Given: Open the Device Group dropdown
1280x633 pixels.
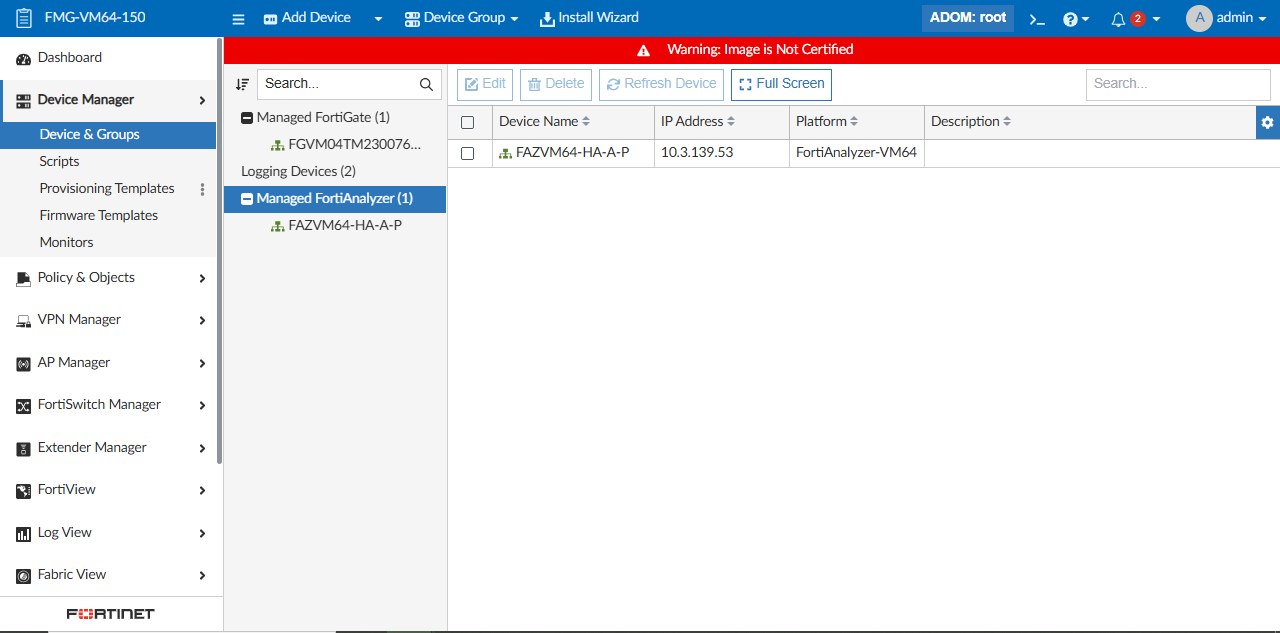Looking at the screenshot, I should click(461, 17).
